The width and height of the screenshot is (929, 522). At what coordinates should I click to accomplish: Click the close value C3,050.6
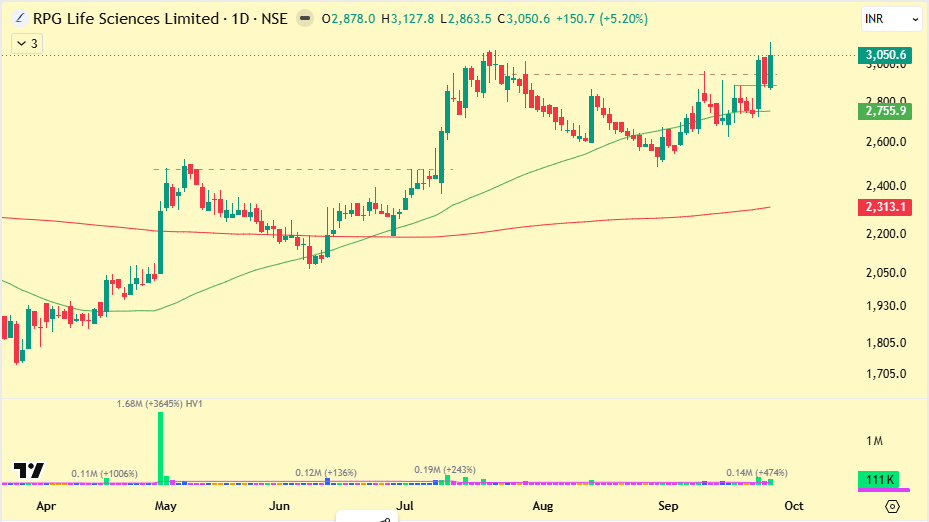click(x=523, y=19)
